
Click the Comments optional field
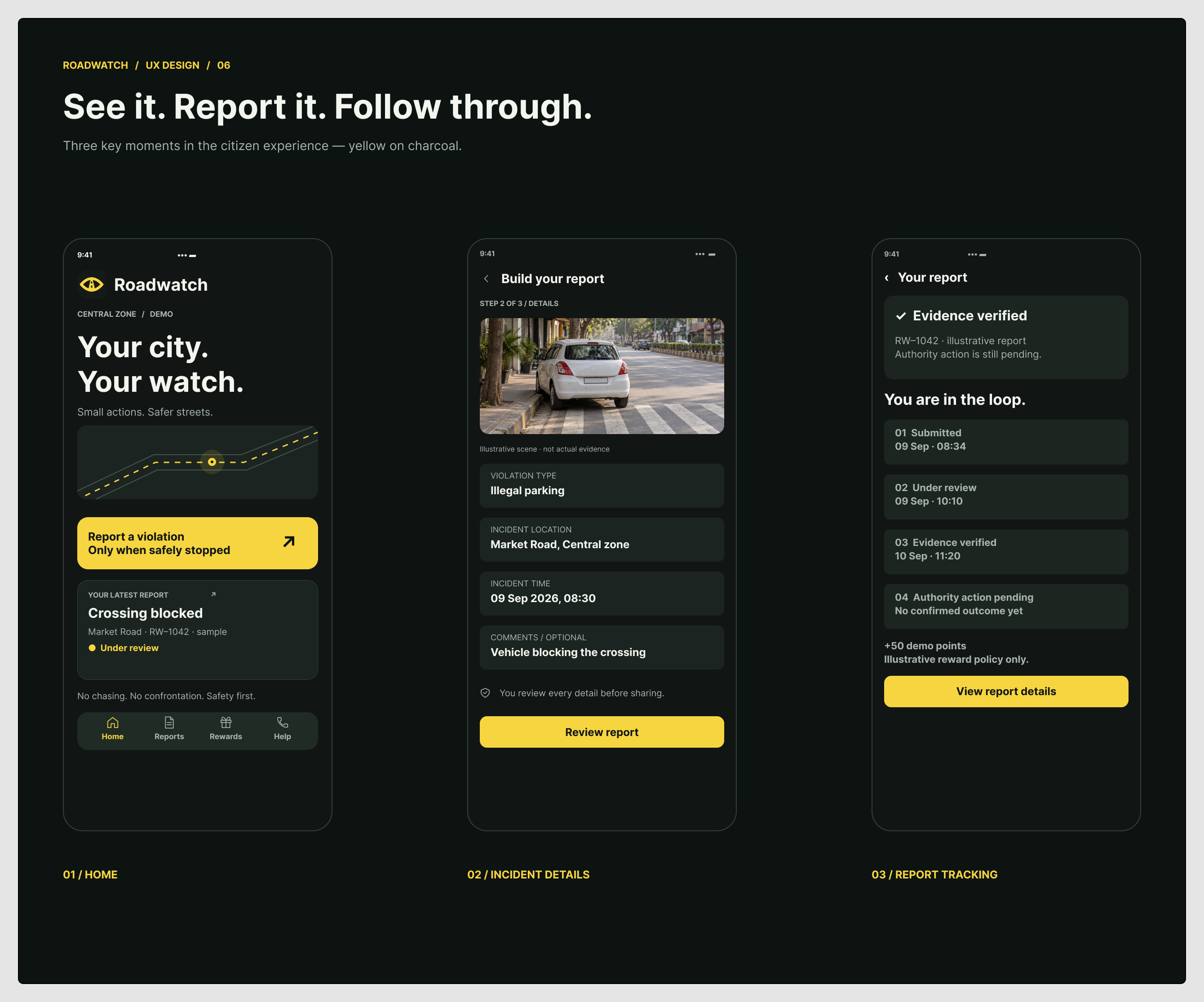point(602,647)
